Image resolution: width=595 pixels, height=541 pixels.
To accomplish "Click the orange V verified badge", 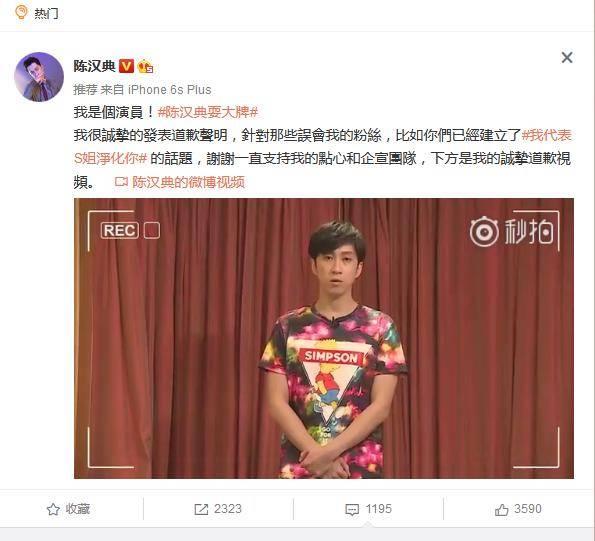I will tap(126, 66).
